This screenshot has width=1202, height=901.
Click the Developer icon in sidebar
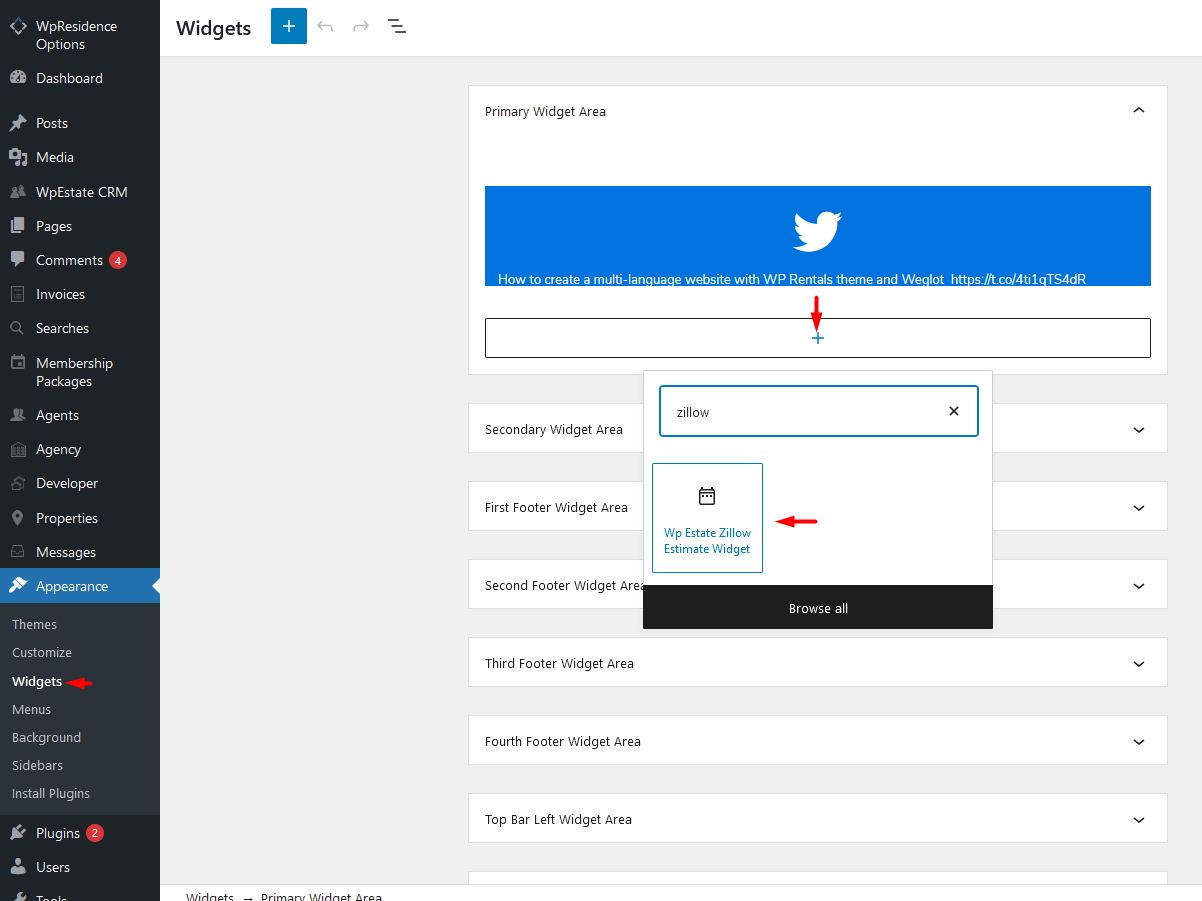tap(18, 483)
